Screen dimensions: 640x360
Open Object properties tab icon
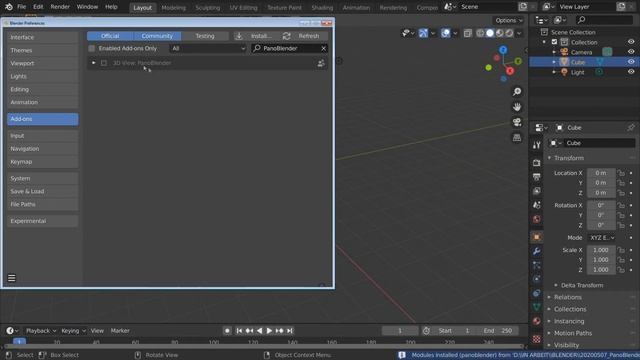click(x=537, y=237)
